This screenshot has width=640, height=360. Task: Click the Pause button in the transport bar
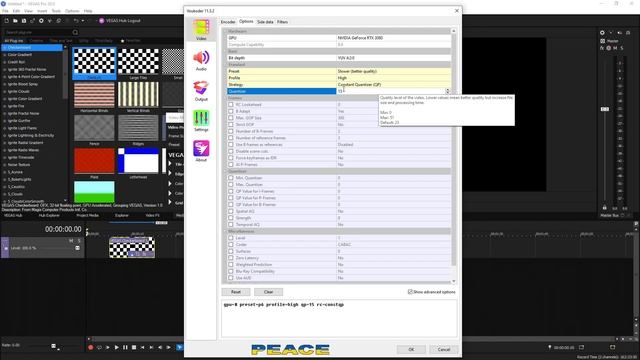click(125, 347)
